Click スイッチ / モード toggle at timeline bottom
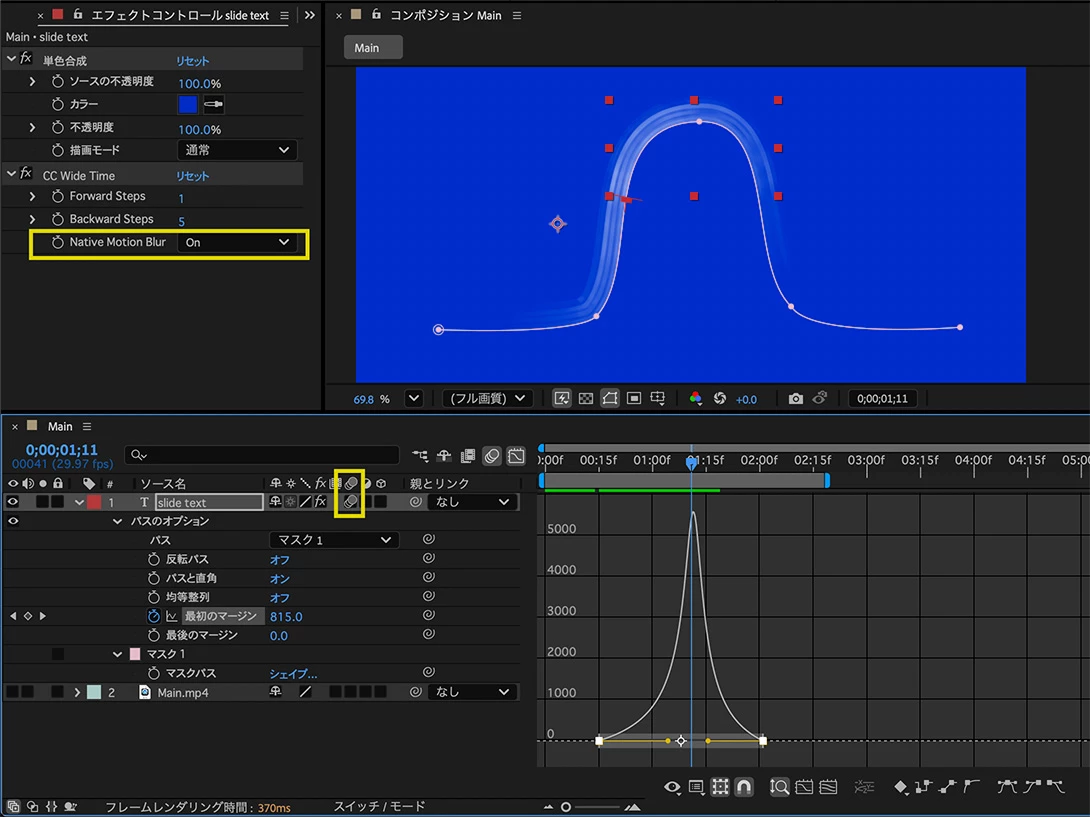 point(380,807)
